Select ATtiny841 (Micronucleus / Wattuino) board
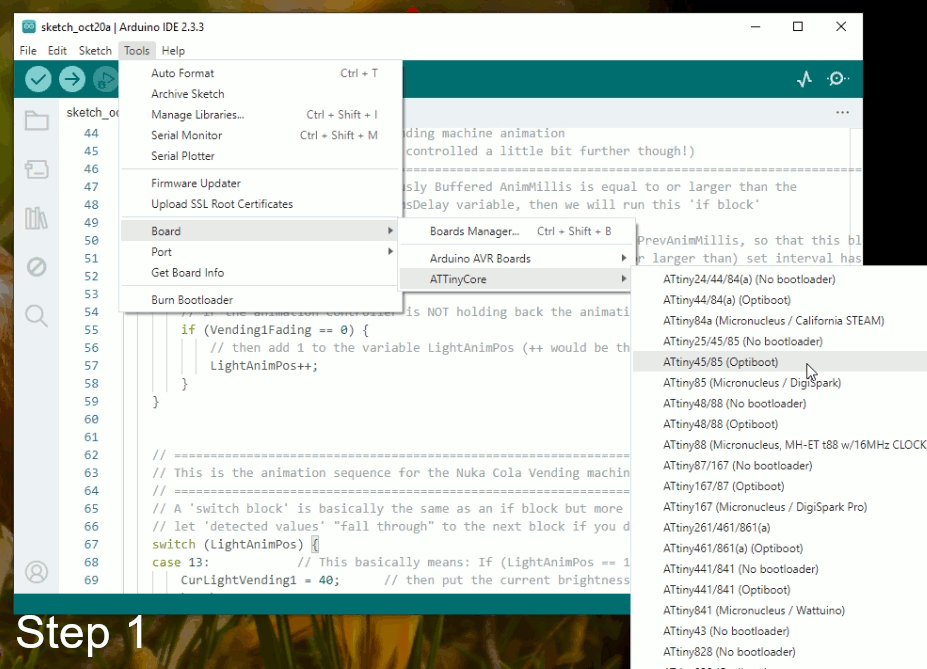 pos(780,610)
